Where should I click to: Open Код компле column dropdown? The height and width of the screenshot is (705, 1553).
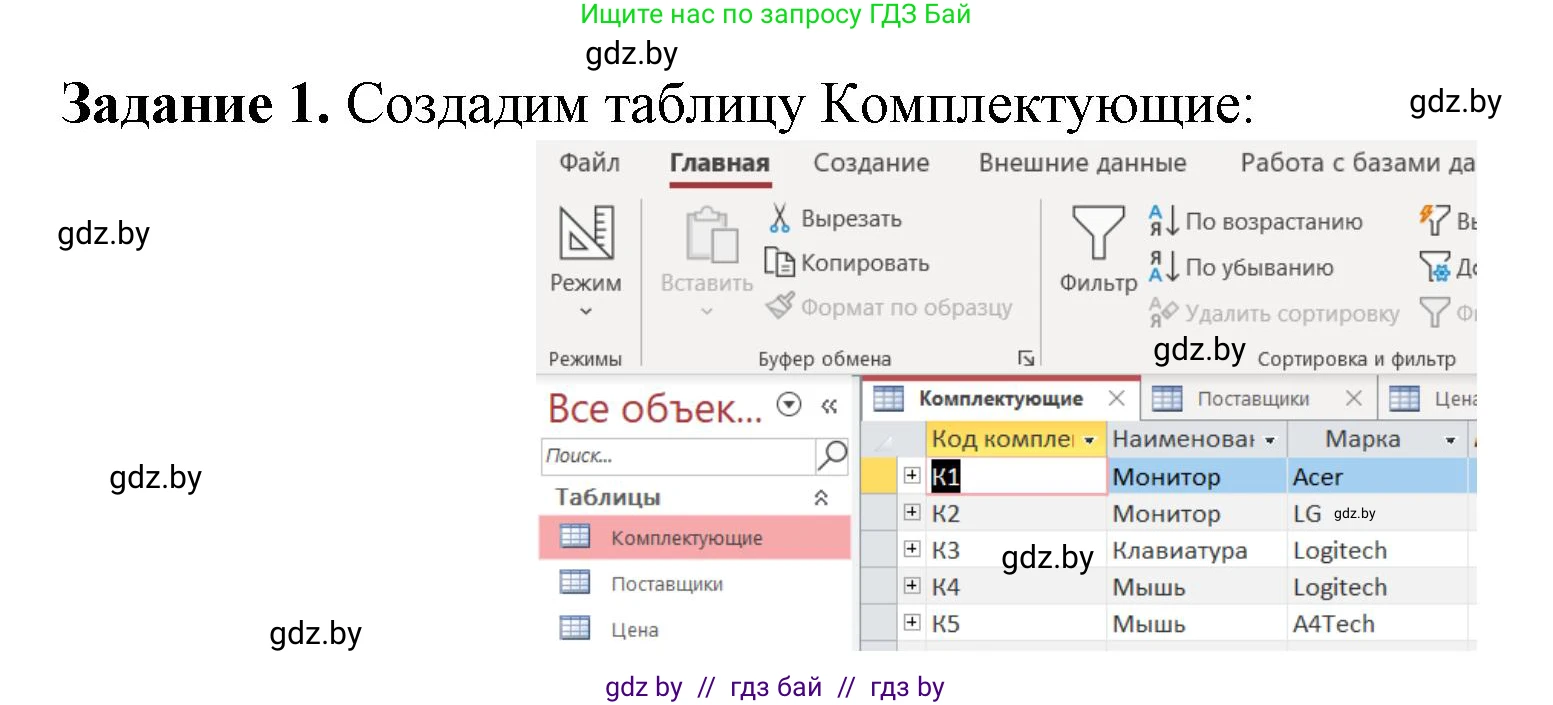coord(1090,439)
